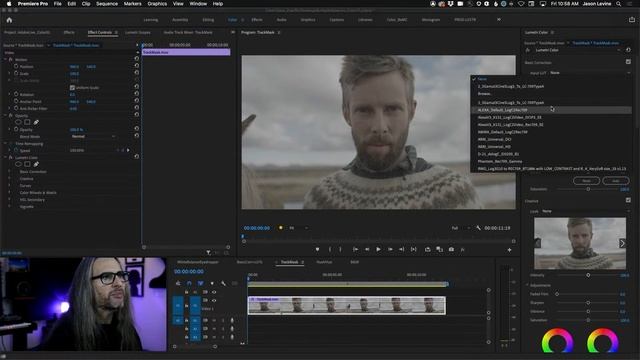The width and height of the screenshot is (640, 360).
Task: Expand the Vignette group
Action: (10, 207)
